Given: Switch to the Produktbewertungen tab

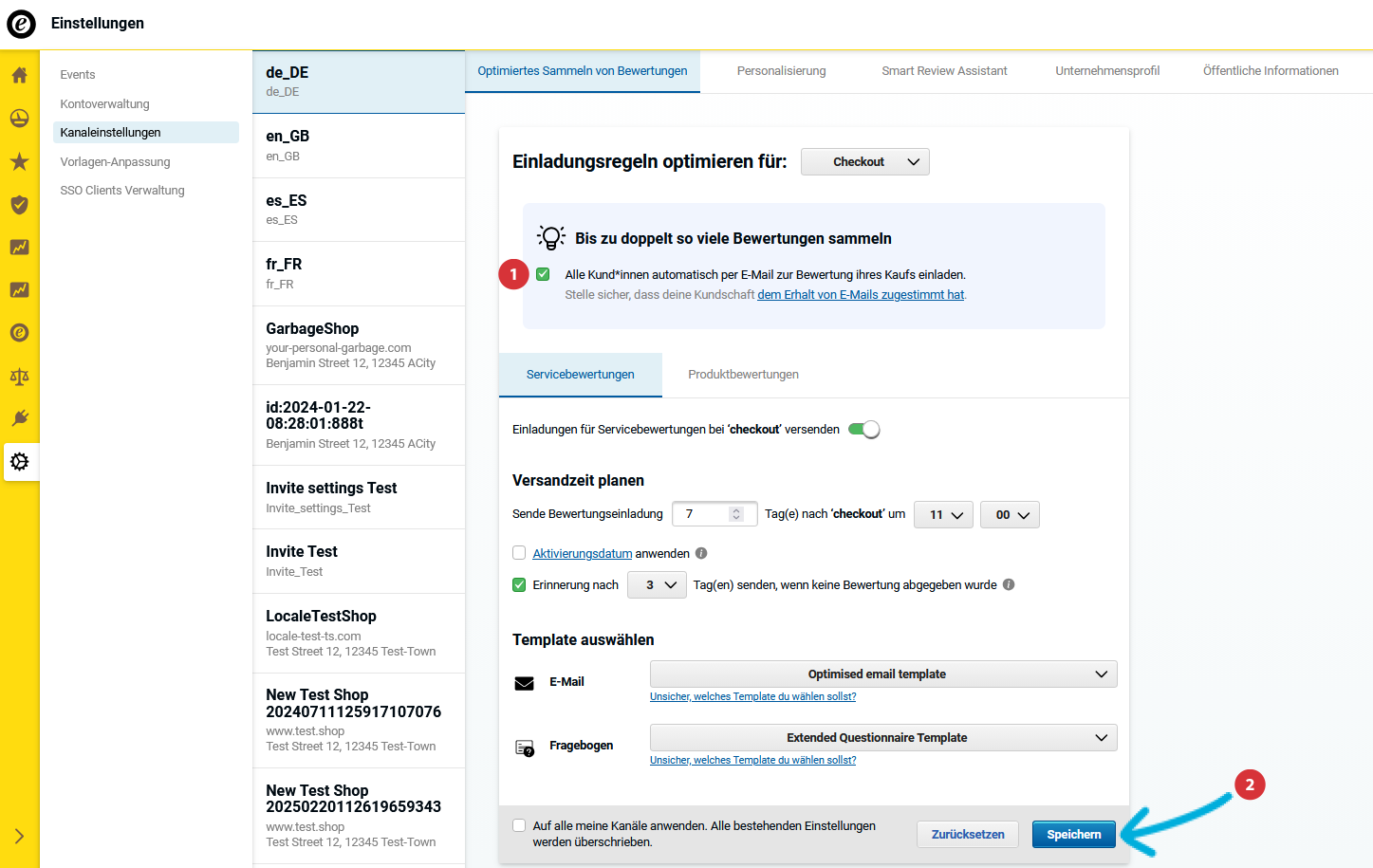Looking at the screenshot, I should [743, 374].
